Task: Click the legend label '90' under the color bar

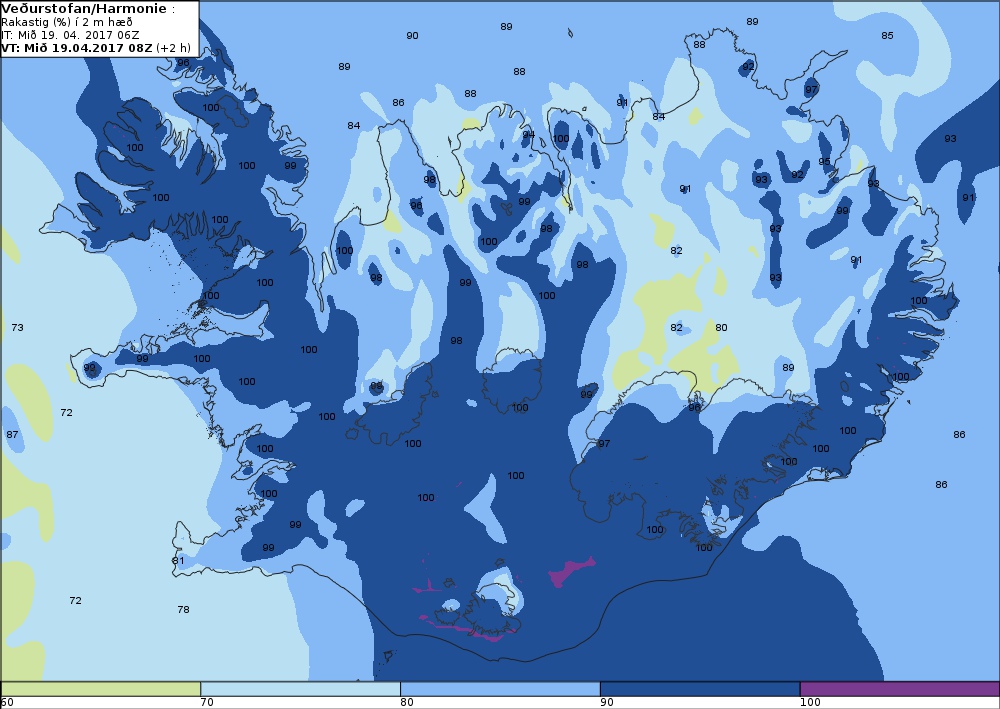Action: coord(607,703)
